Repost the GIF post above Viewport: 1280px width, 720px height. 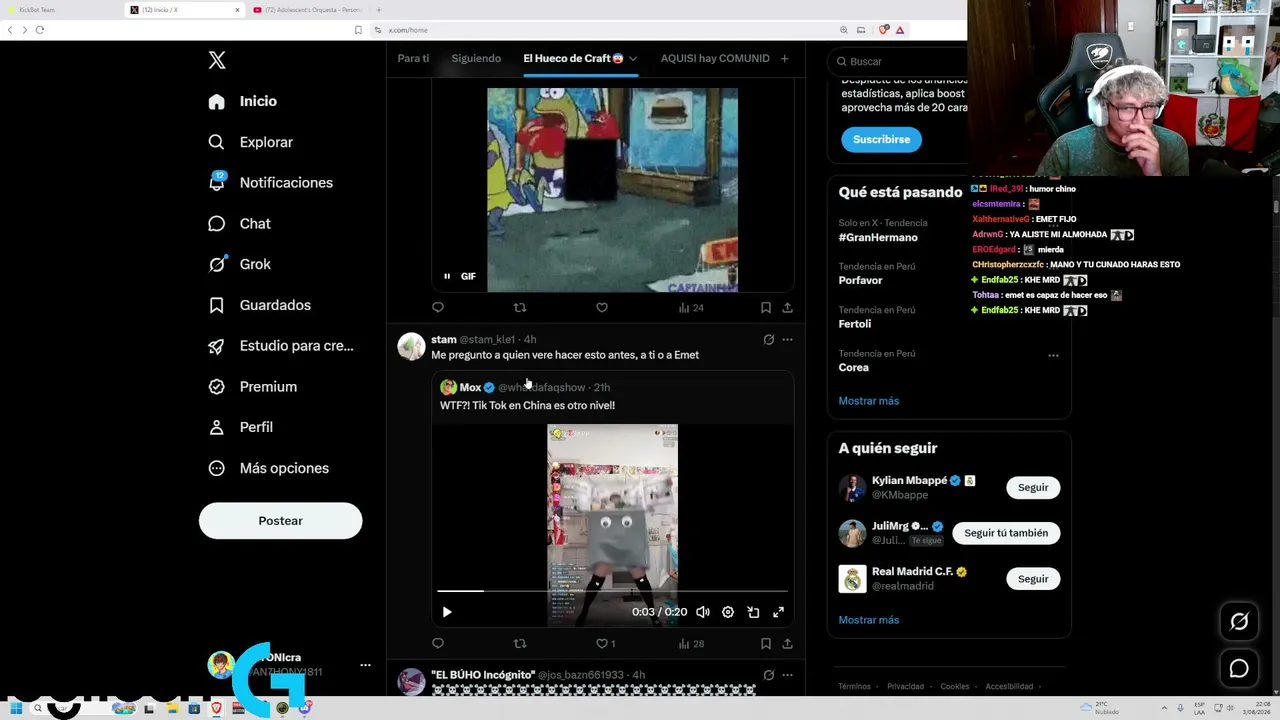pos(520,307)
